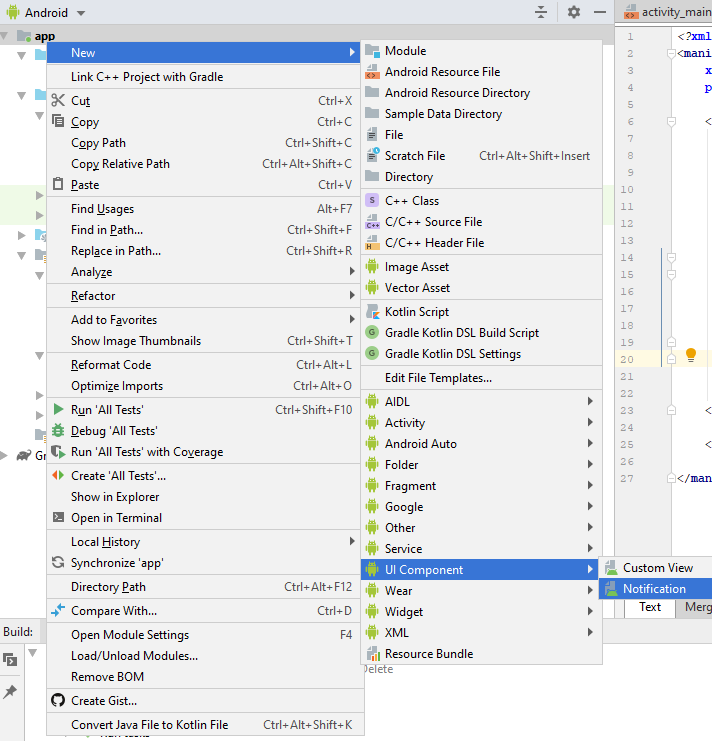
Task: Click the gear settings icon in Project panel
Action: [x=573, y=12]
